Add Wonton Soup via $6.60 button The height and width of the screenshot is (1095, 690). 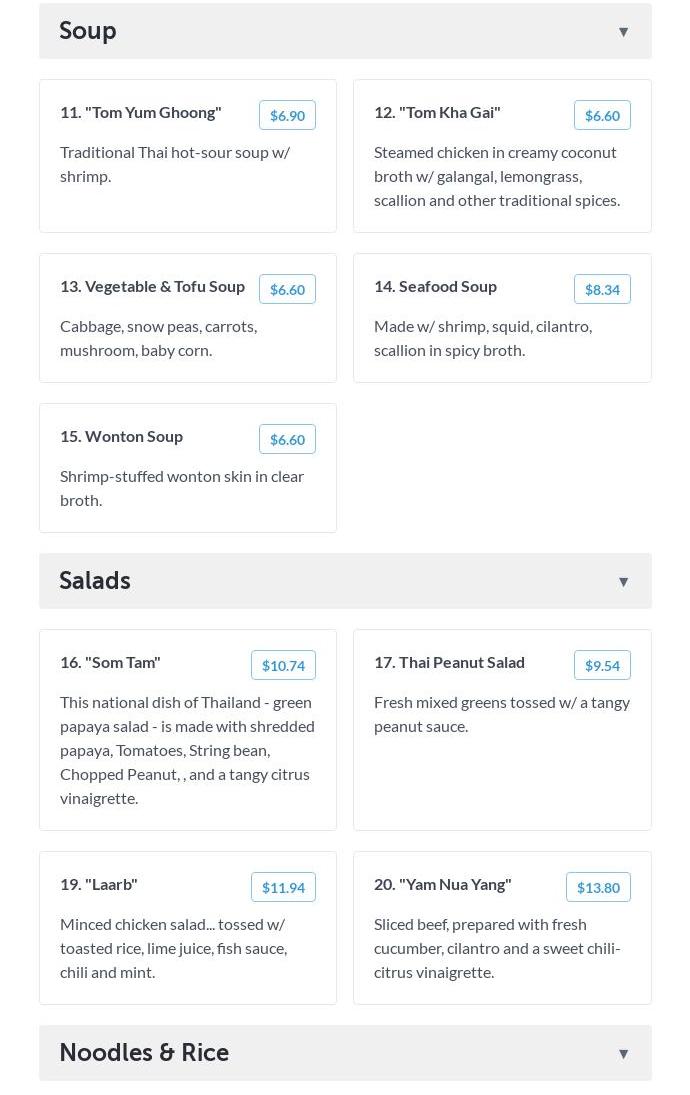(x=287, y=440)
